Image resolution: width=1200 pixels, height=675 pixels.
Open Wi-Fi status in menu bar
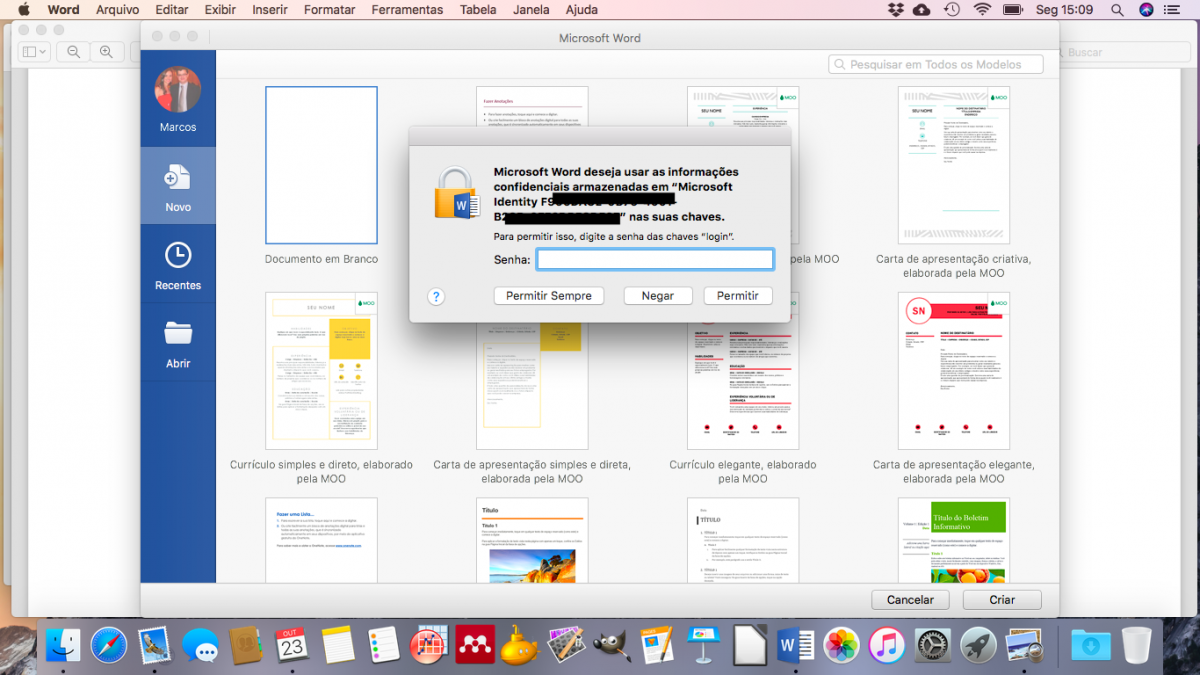click(x=982, y=9)
